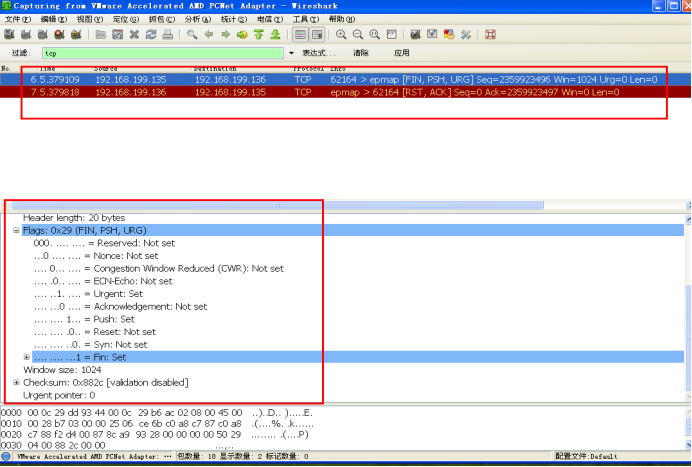The image size is (692, 467).
Task: Click the green tcp filter field
Action: coord(163,53)
